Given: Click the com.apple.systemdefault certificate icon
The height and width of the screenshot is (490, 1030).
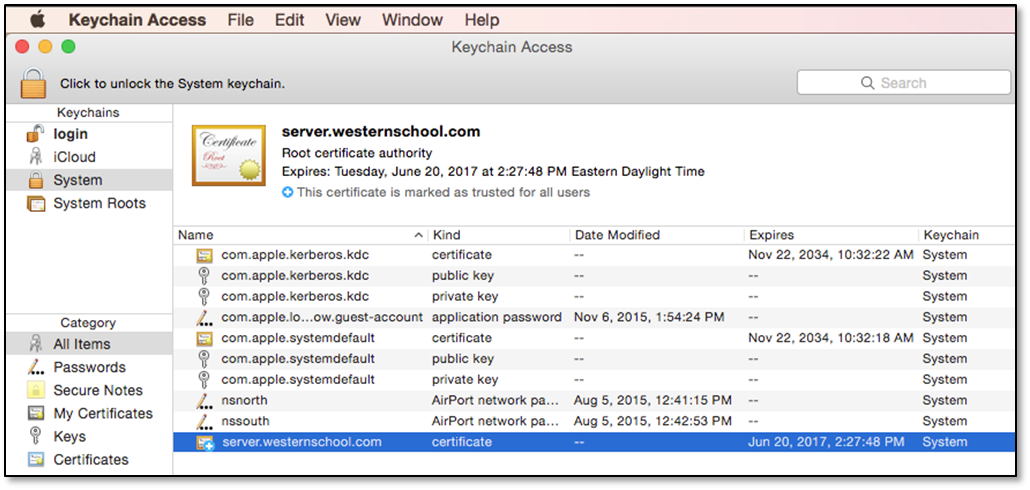Looking at the screenshot, I should [204, 338].
